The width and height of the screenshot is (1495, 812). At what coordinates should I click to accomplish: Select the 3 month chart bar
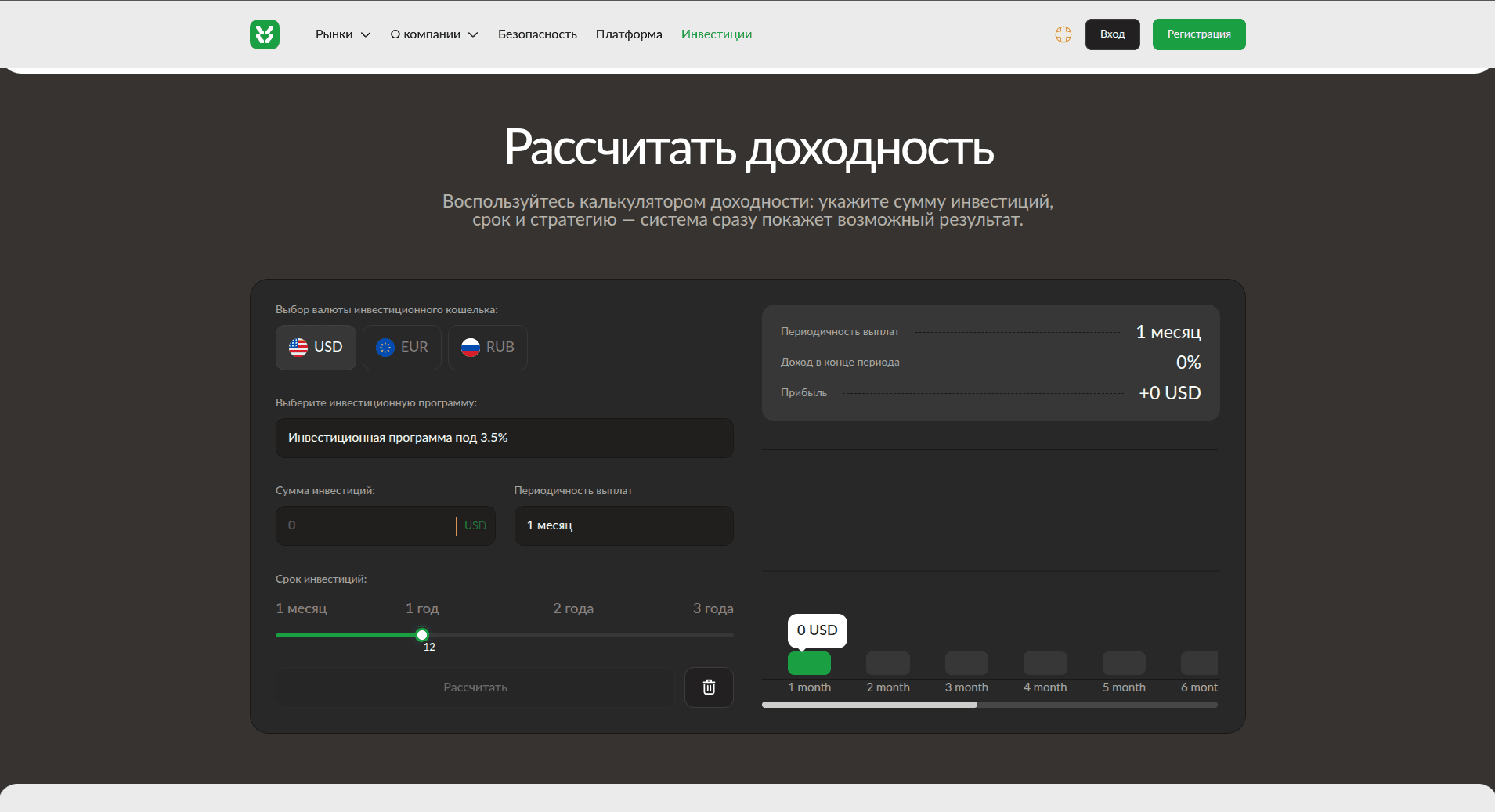tap(966, 663)
